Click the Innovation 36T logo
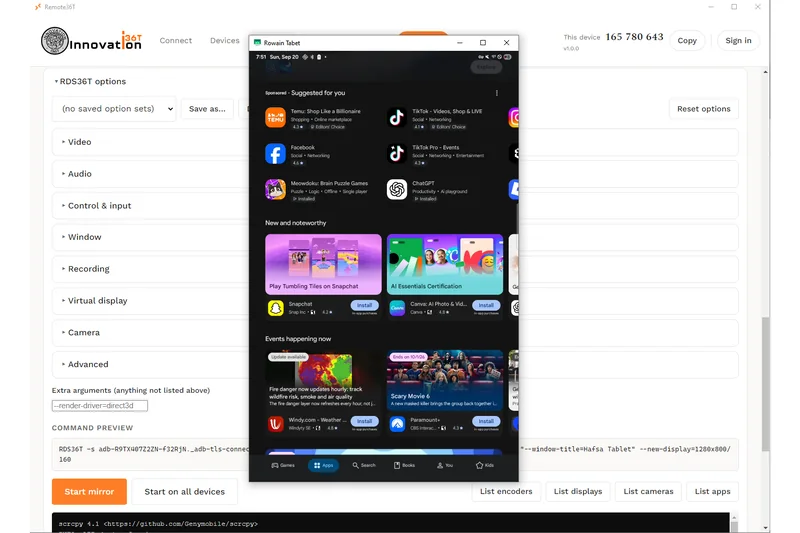This screenshot has height=533, width=800. point(91,41)
